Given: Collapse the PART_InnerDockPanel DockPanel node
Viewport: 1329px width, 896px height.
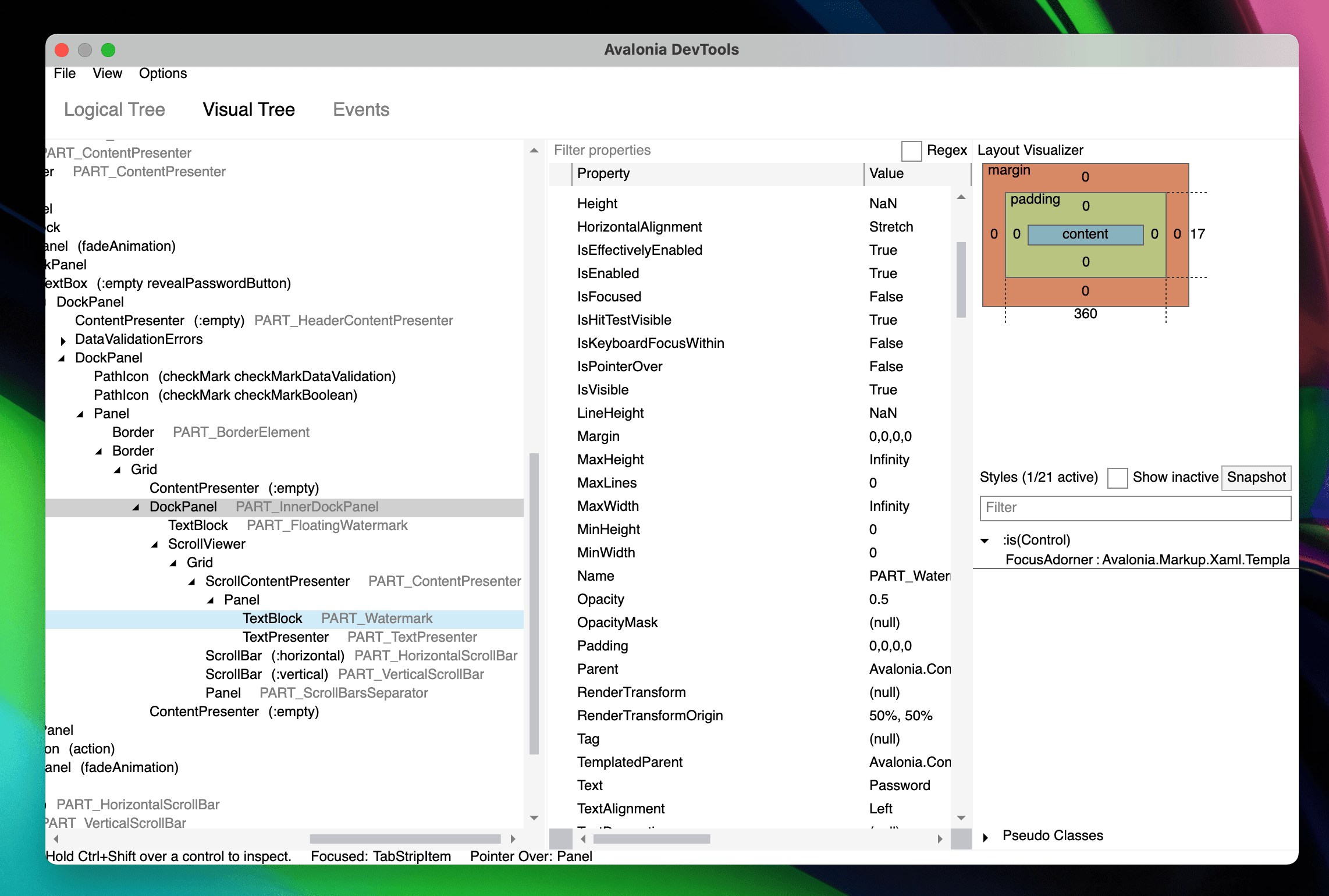Looking at the screenshot, I should pos(136,507).
